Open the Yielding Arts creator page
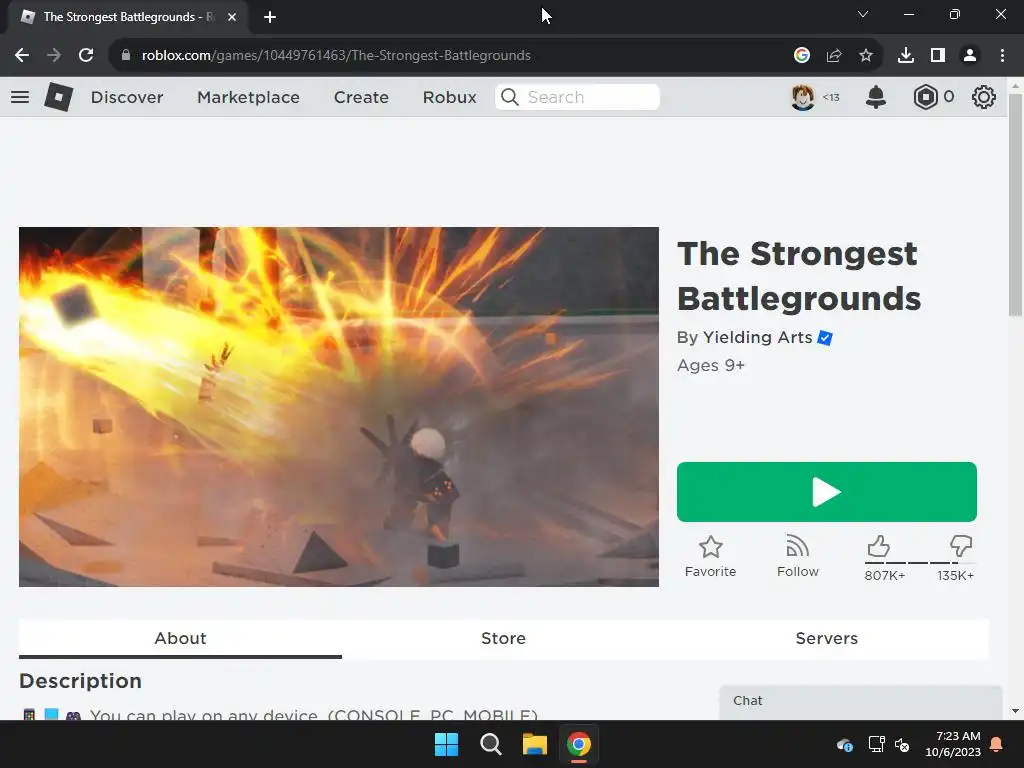Screen dimensions: 1024x768 point(758,338)
